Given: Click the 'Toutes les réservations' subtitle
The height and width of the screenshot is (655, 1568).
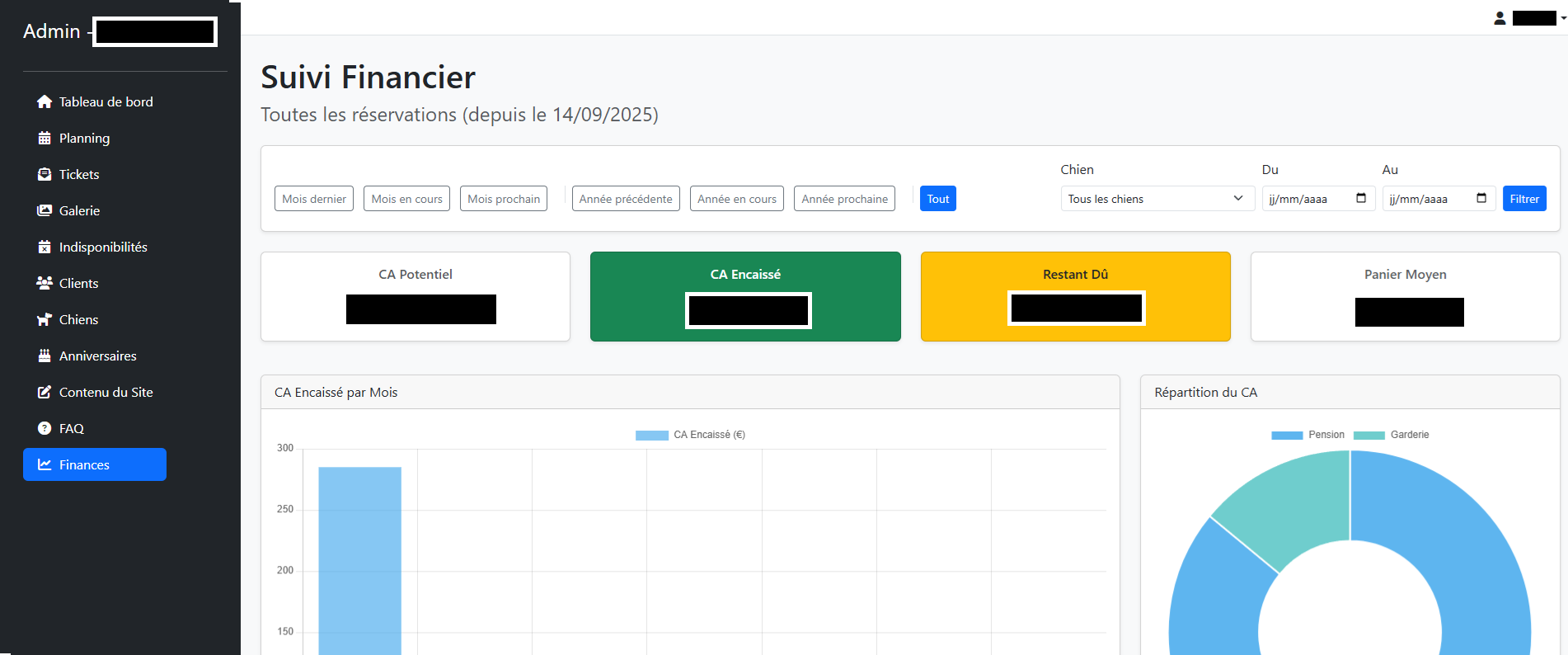Looking at the screenshot, I should [x=459, y=115].
